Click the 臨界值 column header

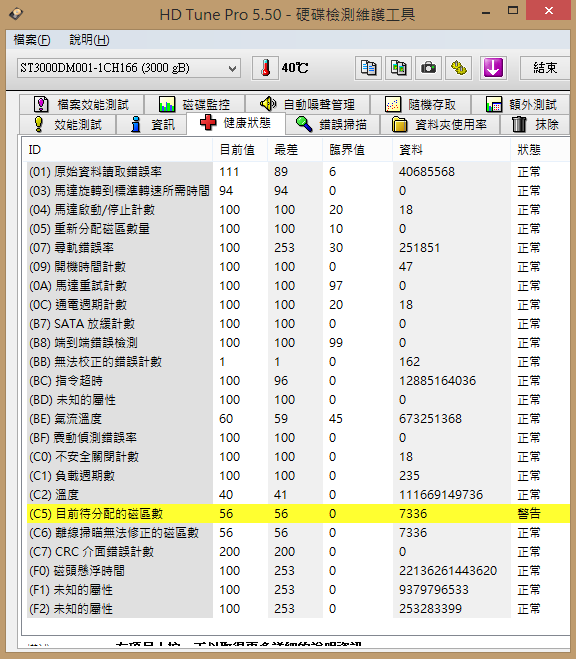click(x=358, y=150)
